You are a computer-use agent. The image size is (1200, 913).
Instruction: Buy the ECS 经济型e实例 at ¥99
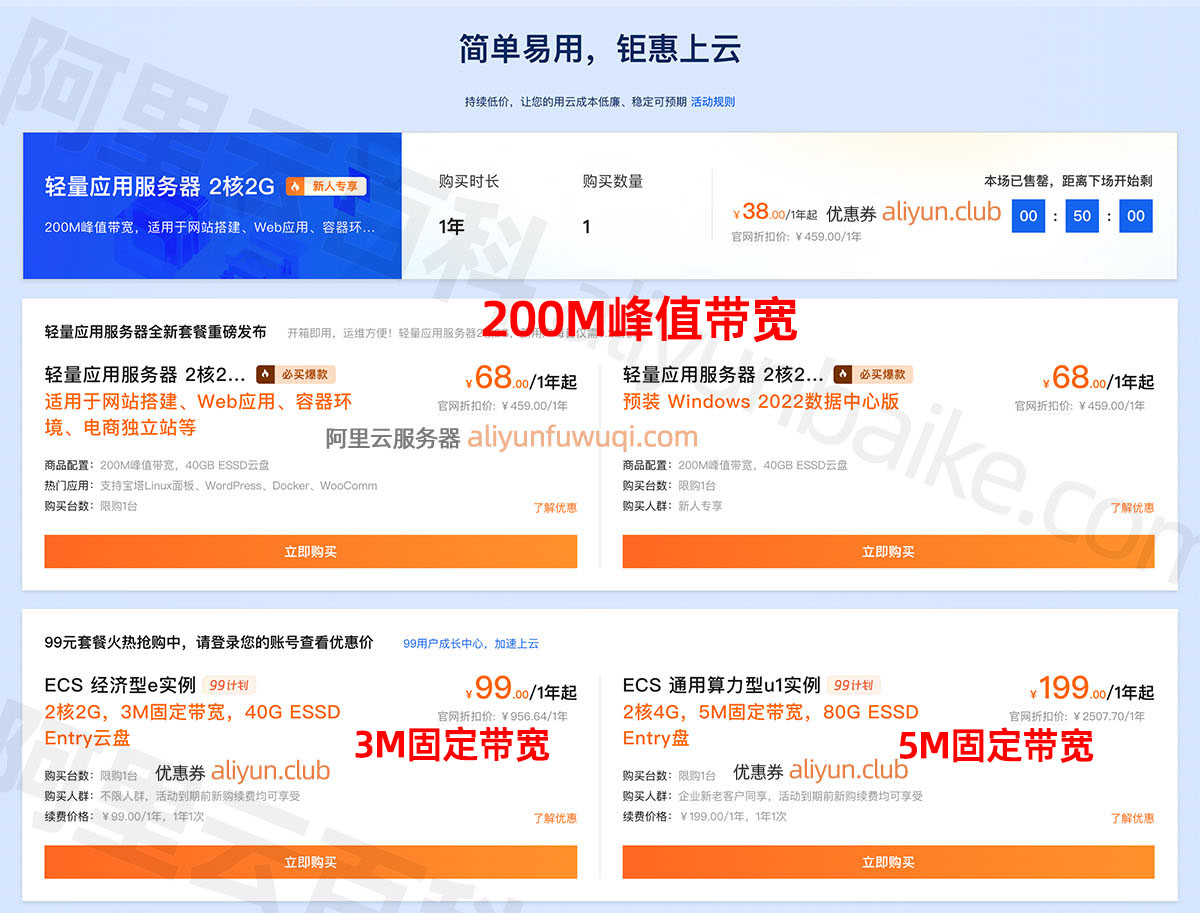coord(310,862)
